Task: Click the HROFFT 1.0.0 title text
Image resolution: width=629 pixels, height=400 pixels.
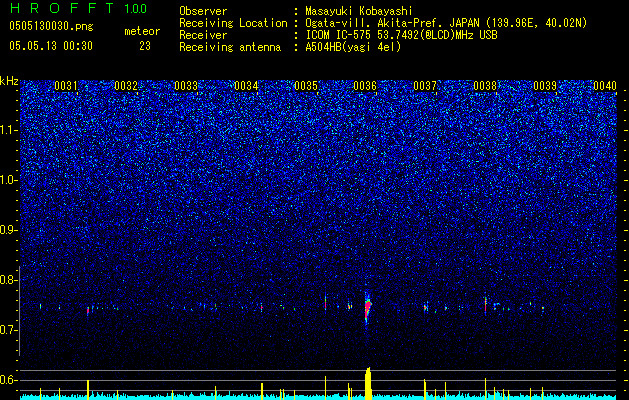Action: tap(78, 8)
